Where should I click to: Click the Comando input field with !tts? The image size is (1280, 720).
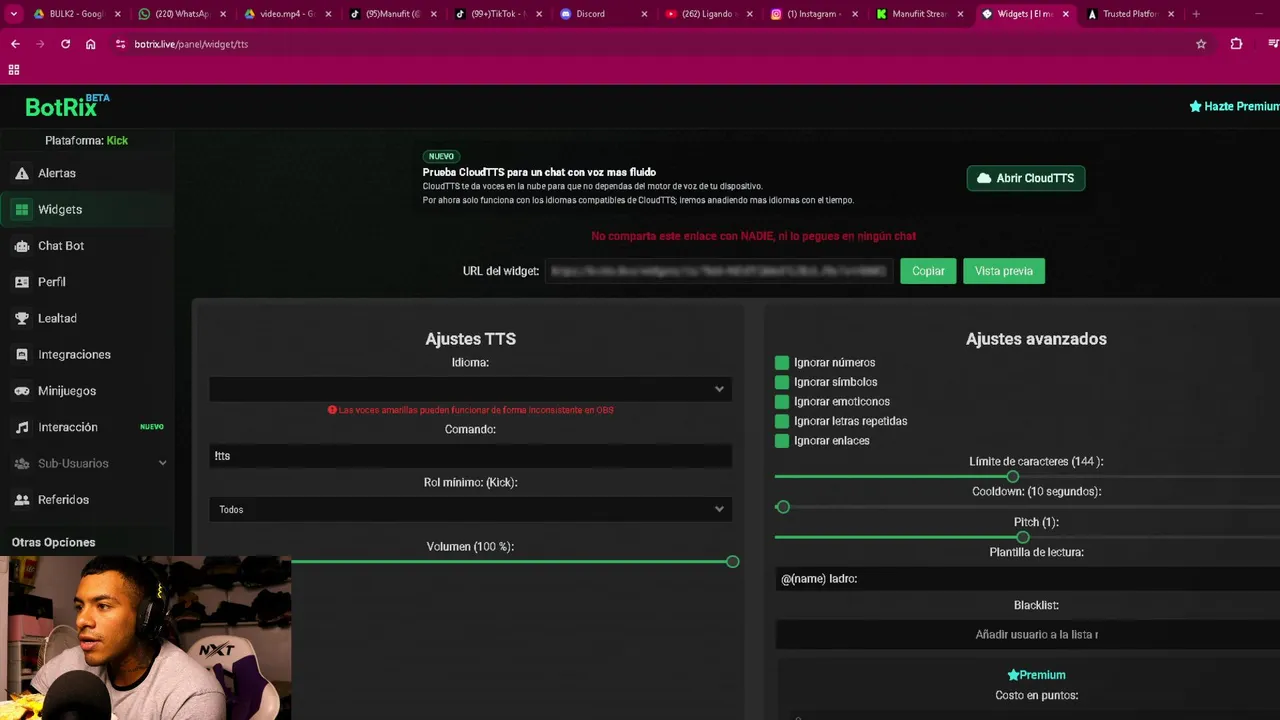point(470,456)
